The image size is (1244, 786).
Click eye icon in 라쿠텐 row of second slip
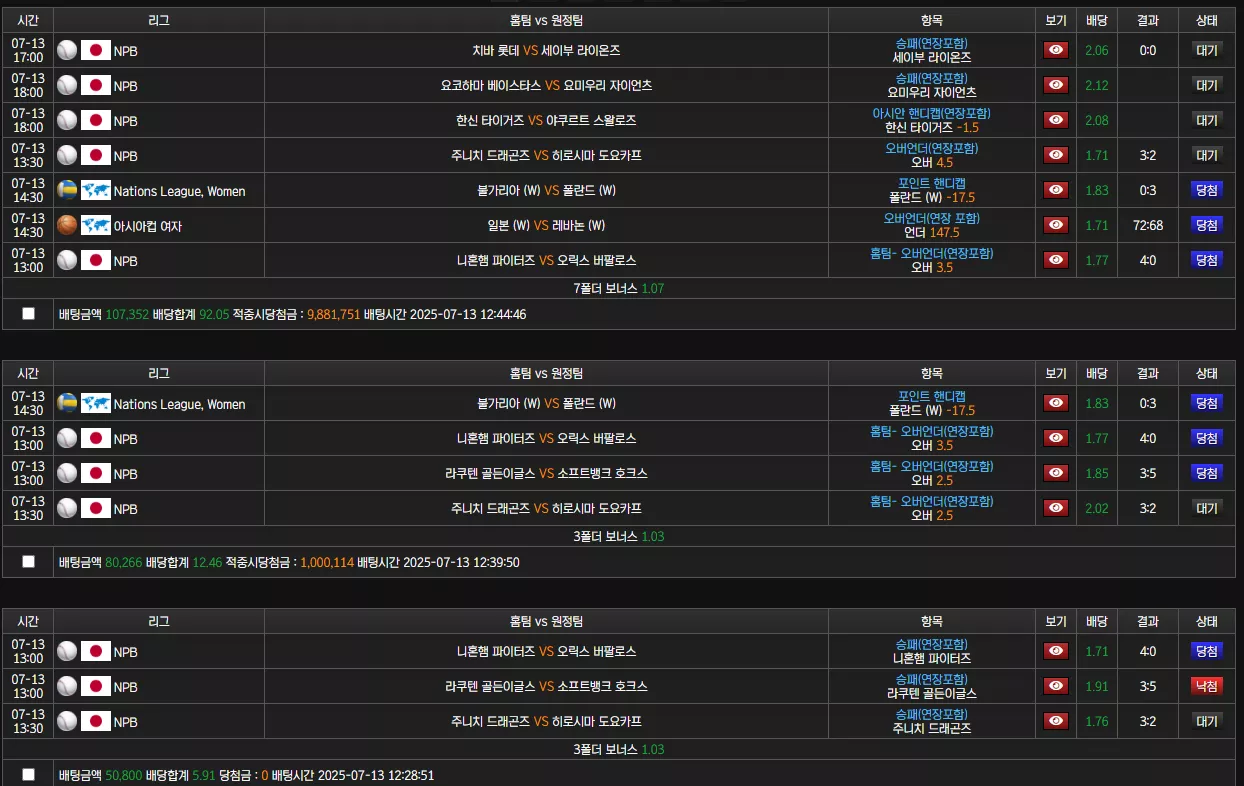pyautogui.click(x=1056, y=473)
